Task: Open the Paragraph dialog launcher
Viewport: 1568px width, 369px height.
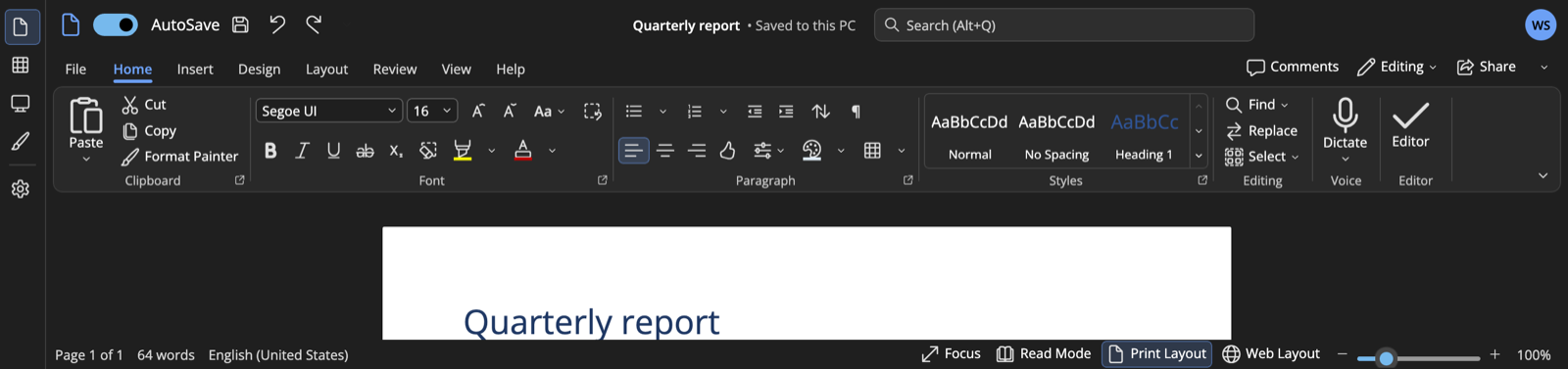Action: [x=907, y=180]
